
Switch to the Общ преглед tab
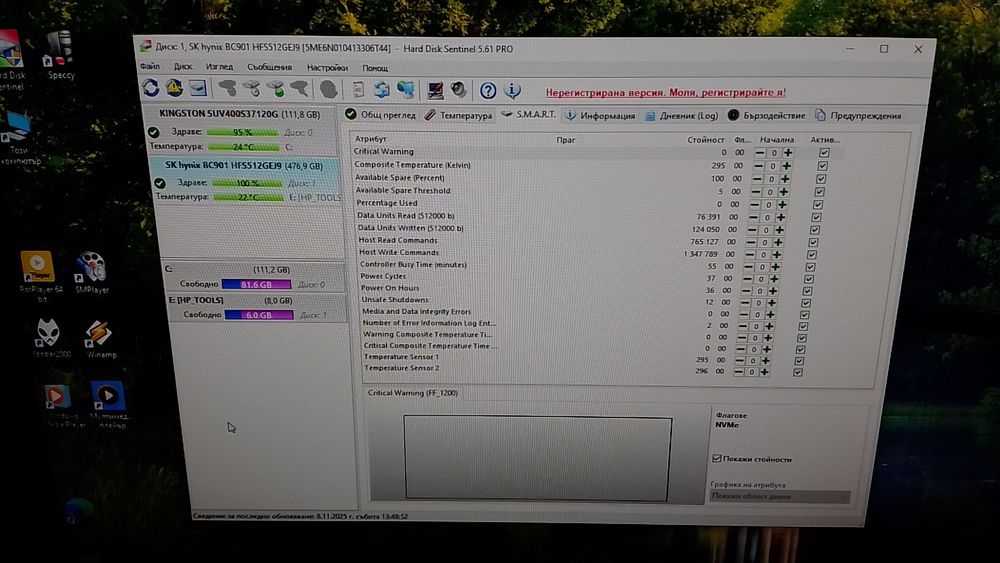pos(380,115)
